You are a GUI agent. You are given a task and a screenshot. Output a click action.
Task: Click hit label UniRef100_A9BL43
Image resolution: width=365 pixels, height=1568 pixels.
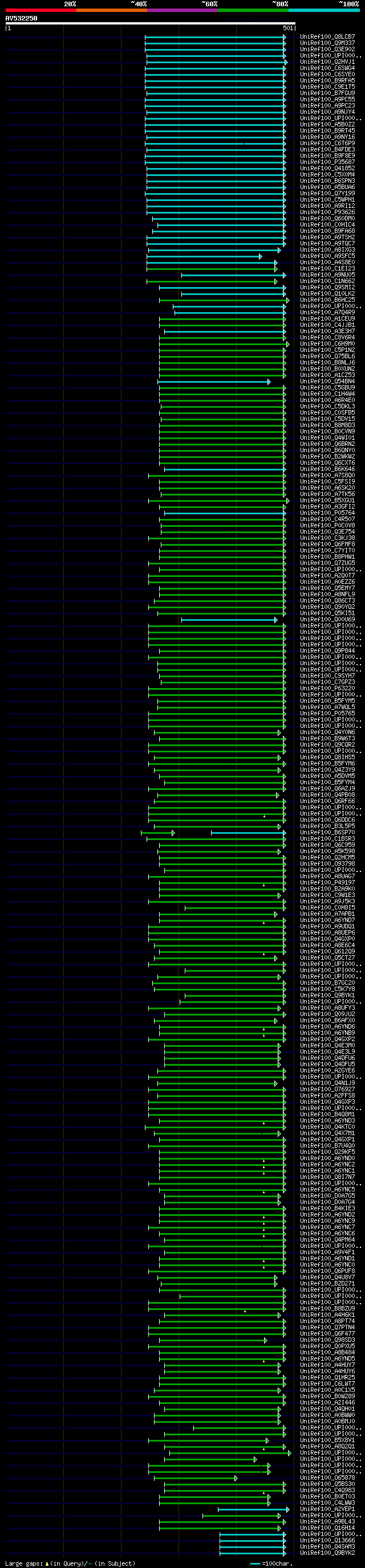[327, 1522]
